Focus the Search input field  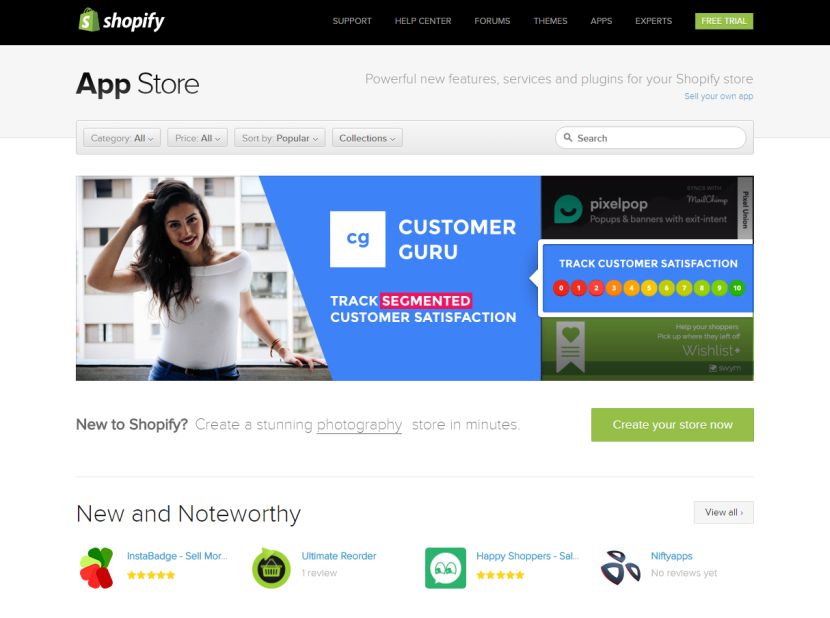pyautogui.click(x=651, y=138)
